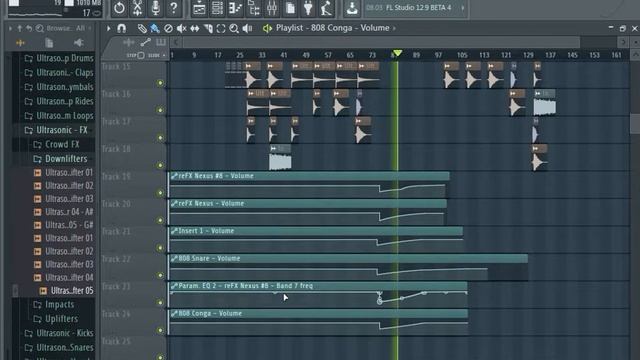Mute Track 22 with its green switch
Viewport: 640px width, 360px height.
pyautogui.click(x=160, y=276)
